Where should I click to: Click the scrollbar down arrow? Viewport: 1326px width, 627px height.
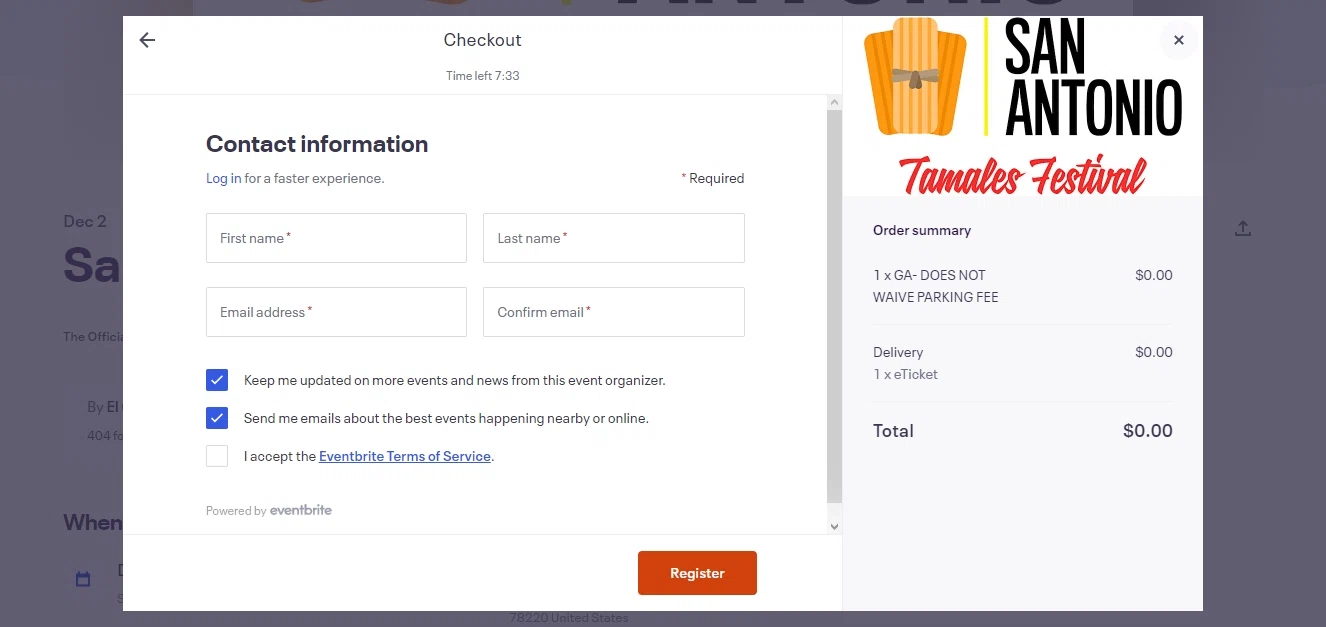(x=835, y=526)
